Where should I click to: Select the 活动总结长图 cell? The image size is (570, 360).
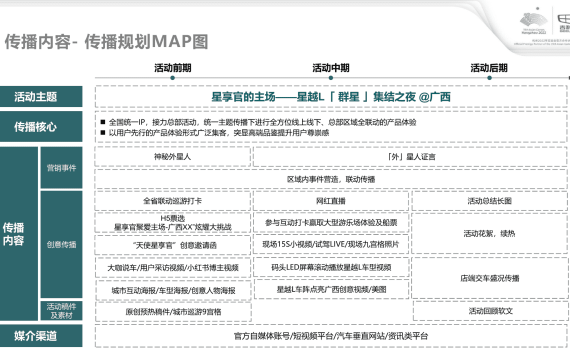489,201
